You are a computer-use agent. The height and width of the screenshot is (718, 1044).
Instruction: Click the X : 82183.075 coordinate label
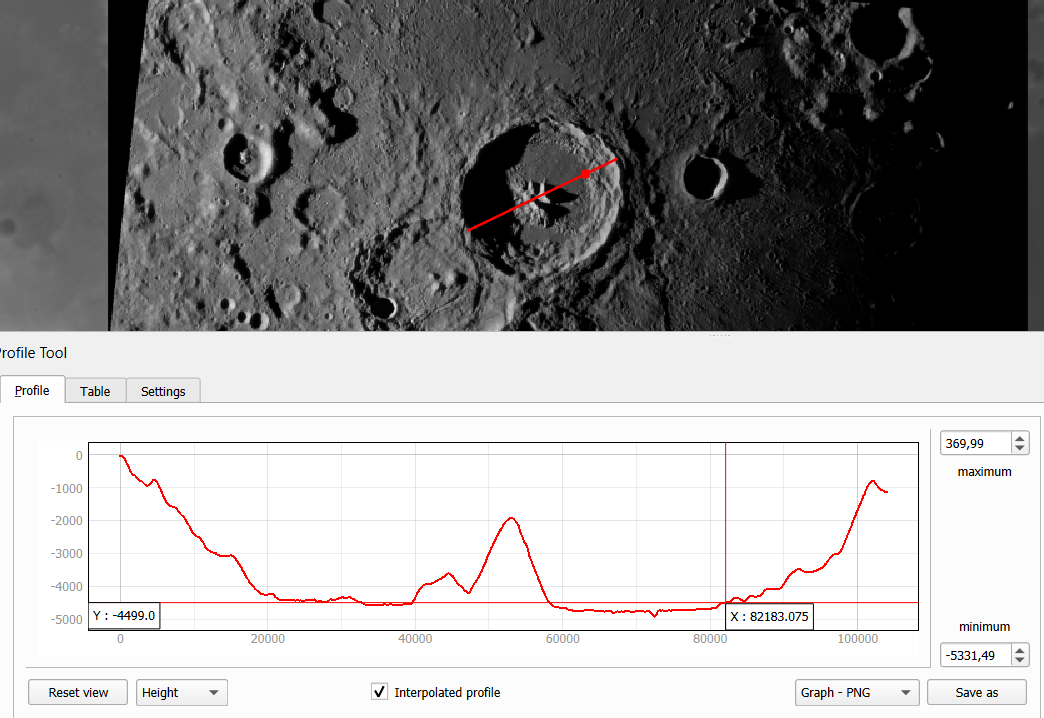coord(769,617)
